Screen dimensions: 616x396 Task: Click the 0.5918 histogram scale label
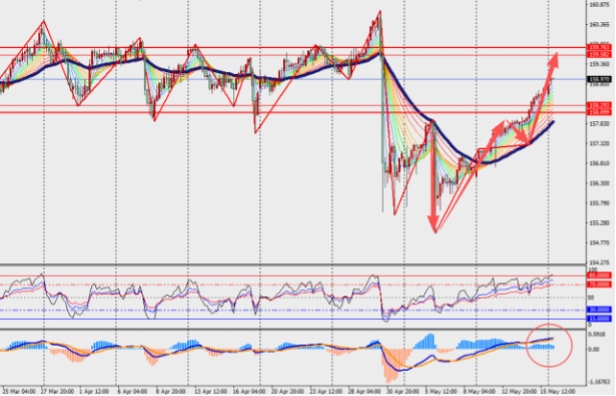(596, 334)
